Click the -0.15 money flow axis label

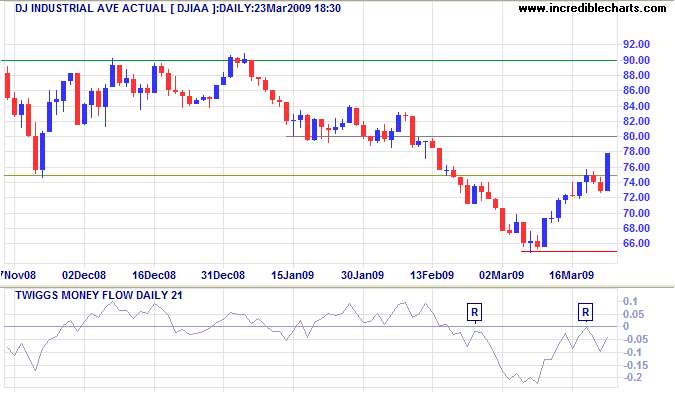(x=635, y=365)
